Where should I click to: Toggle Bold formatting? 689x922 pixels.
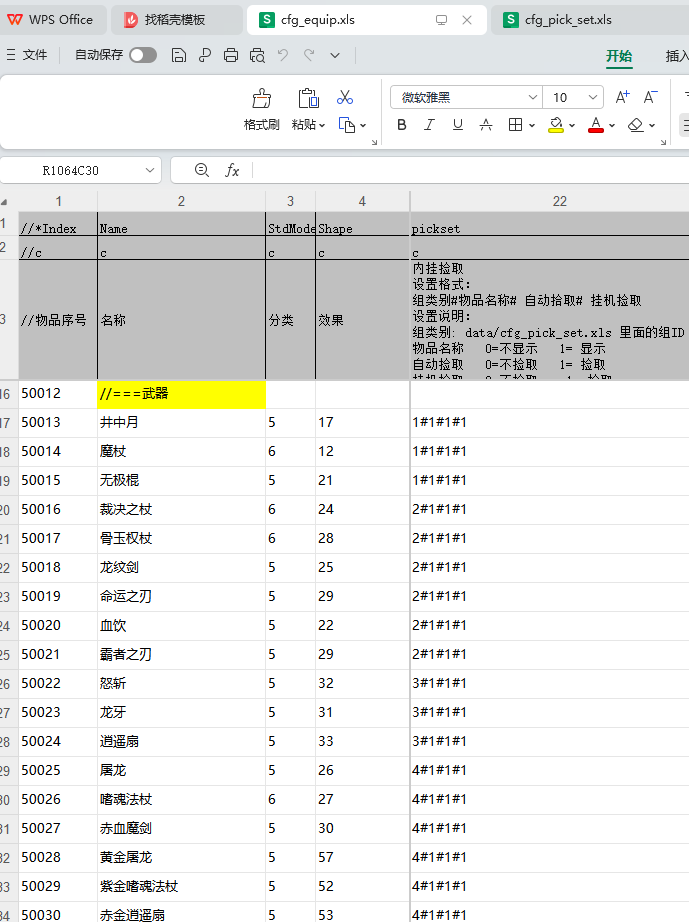[402, 125]
